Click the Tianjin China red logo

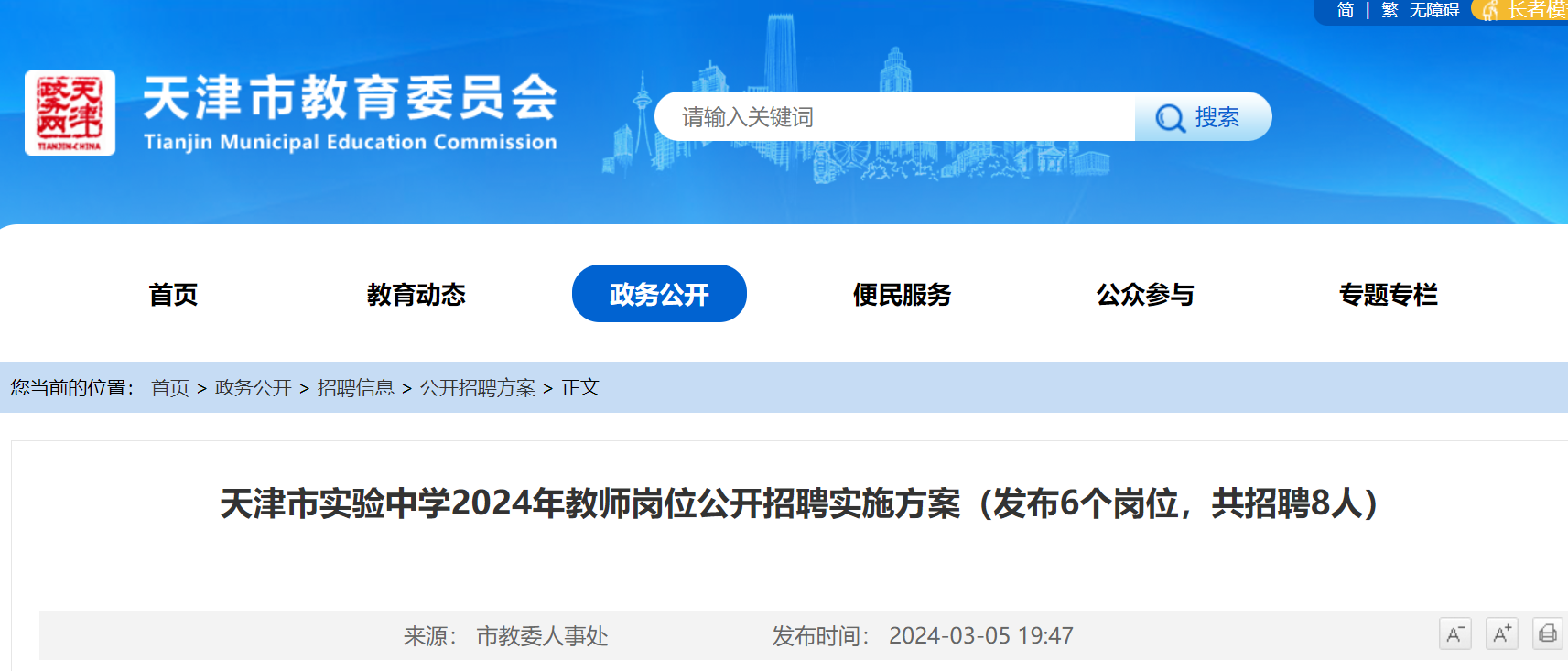click(70, 113)
